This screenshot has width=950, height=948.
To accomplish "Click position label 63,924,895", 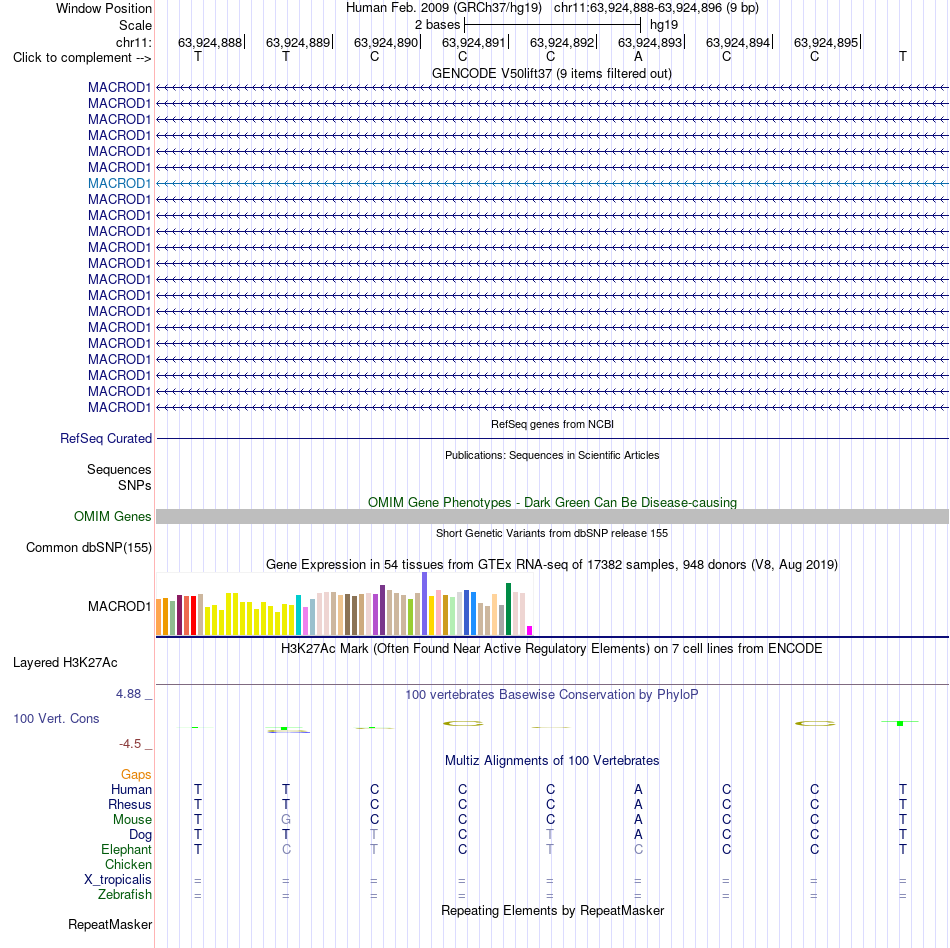I will pyautogui.click(x=826, y=42).
